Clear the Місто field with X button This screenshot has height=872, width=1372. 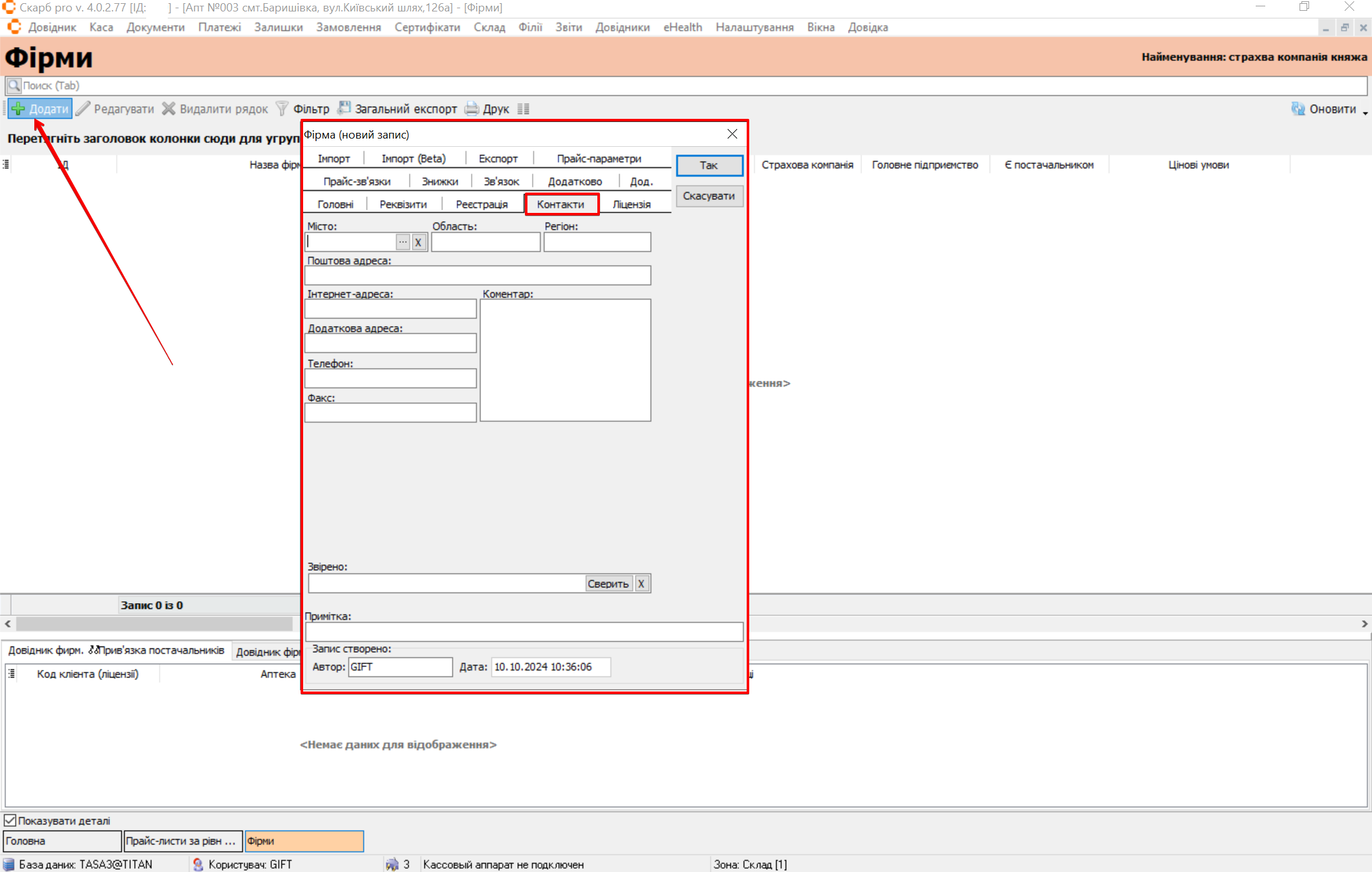pos(418,242)
